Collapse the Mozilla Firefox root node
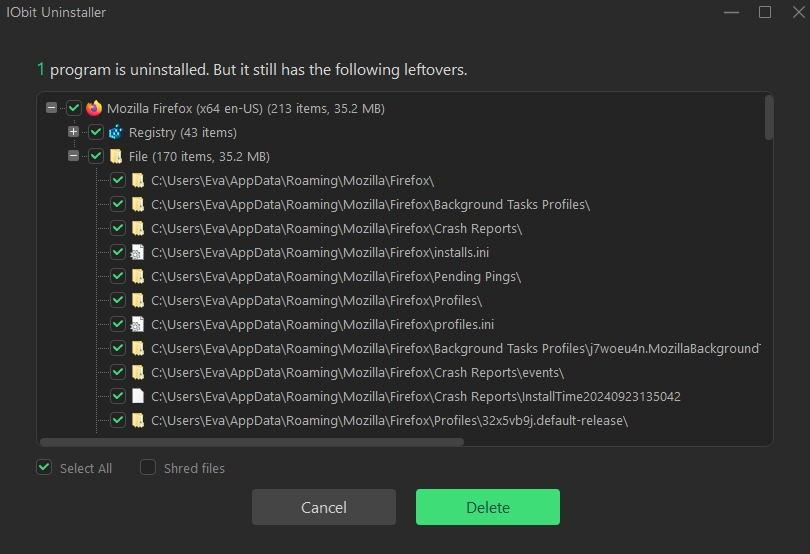The image size is (810, 554). pyautogui.click(x=51, y=107)
